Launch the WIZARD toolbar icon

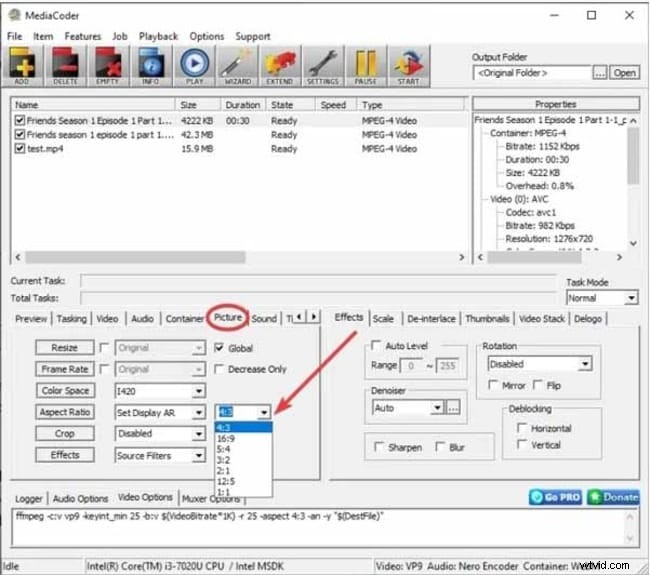(238, 66)
